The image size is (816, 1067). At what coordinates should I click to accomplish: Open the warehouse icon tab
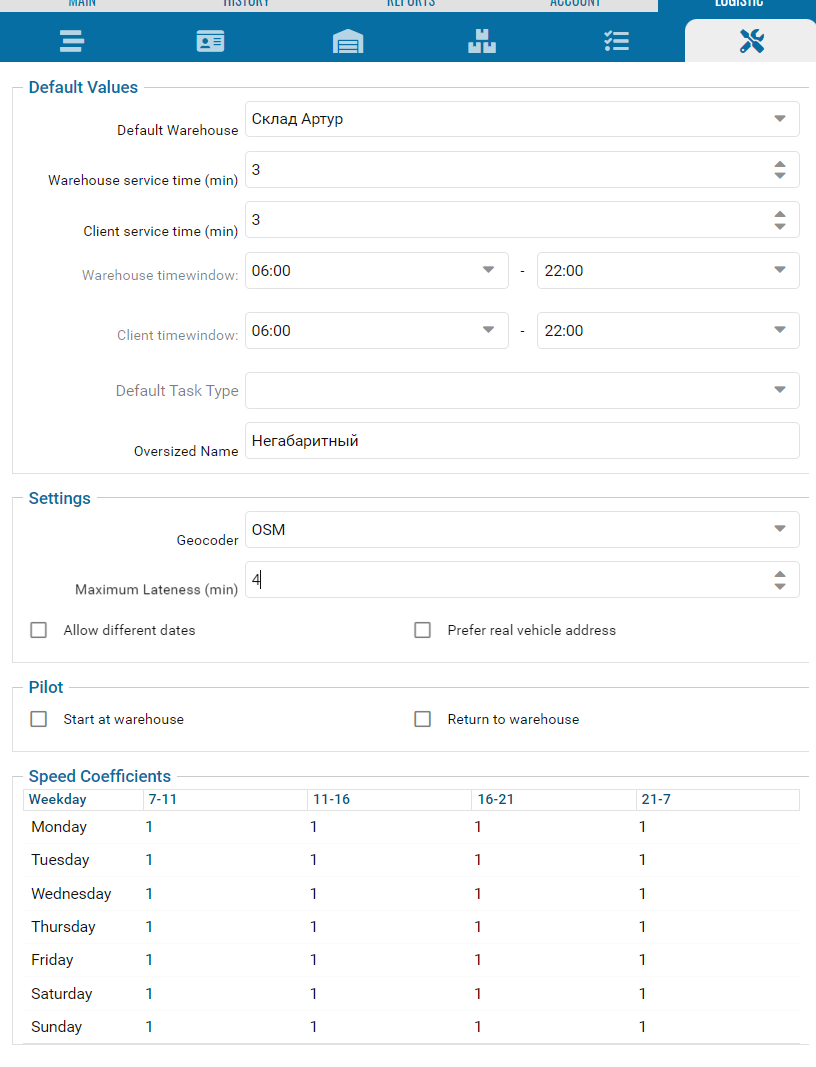(x=347, y=41)
